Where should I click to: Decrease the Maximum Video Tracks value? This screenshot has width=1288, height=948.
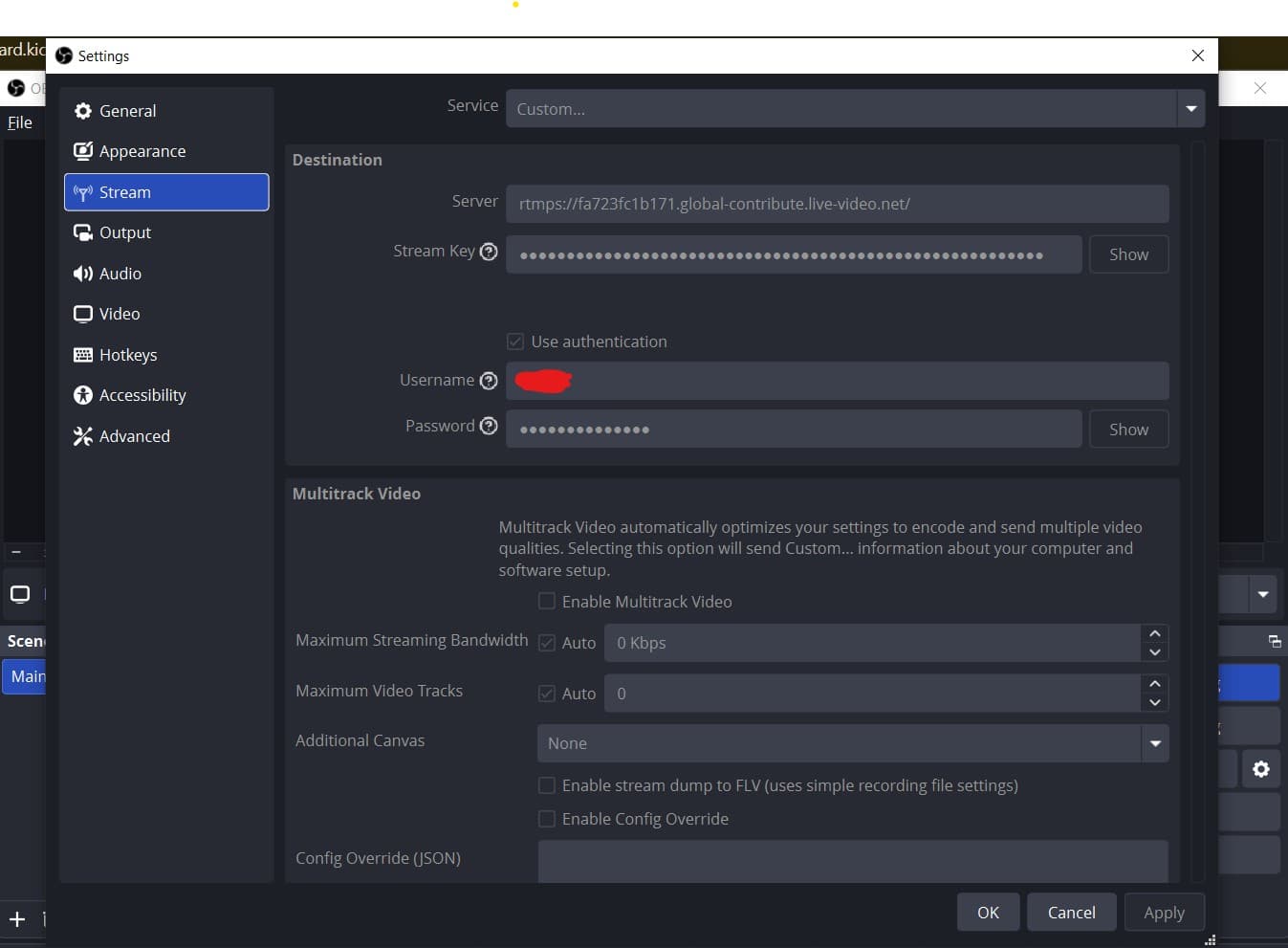[1155, 702]
